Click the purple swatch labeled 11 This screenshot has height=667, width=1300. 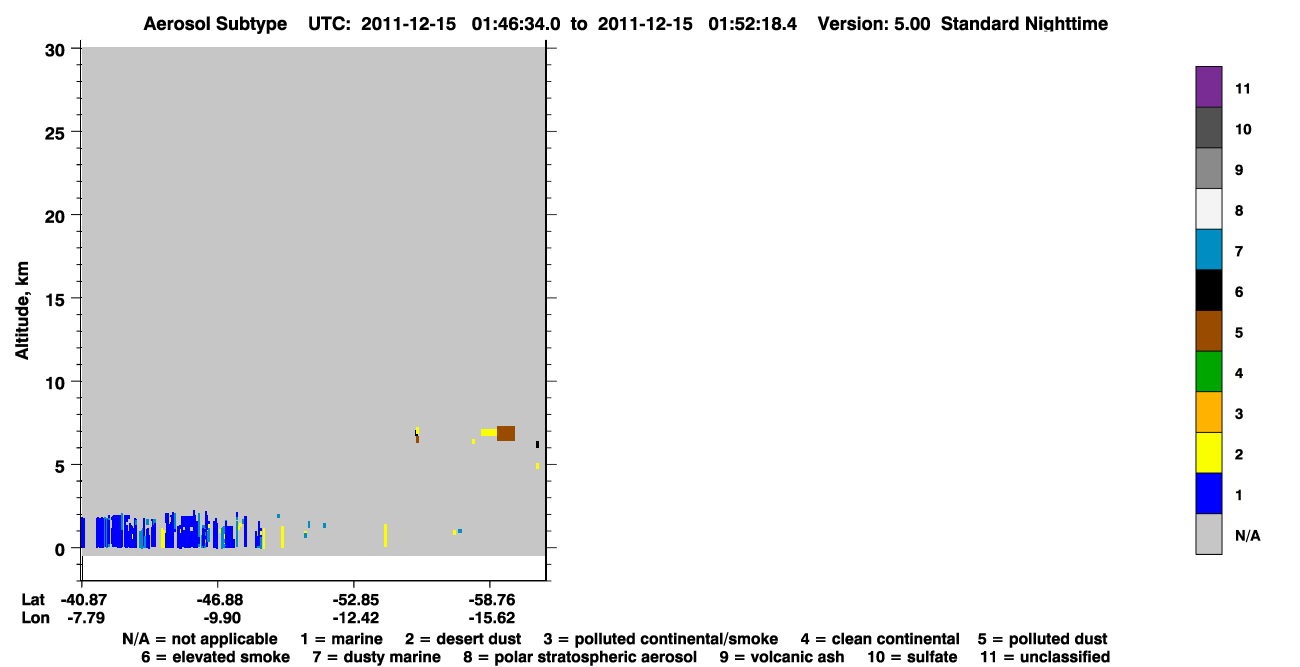1208,87
